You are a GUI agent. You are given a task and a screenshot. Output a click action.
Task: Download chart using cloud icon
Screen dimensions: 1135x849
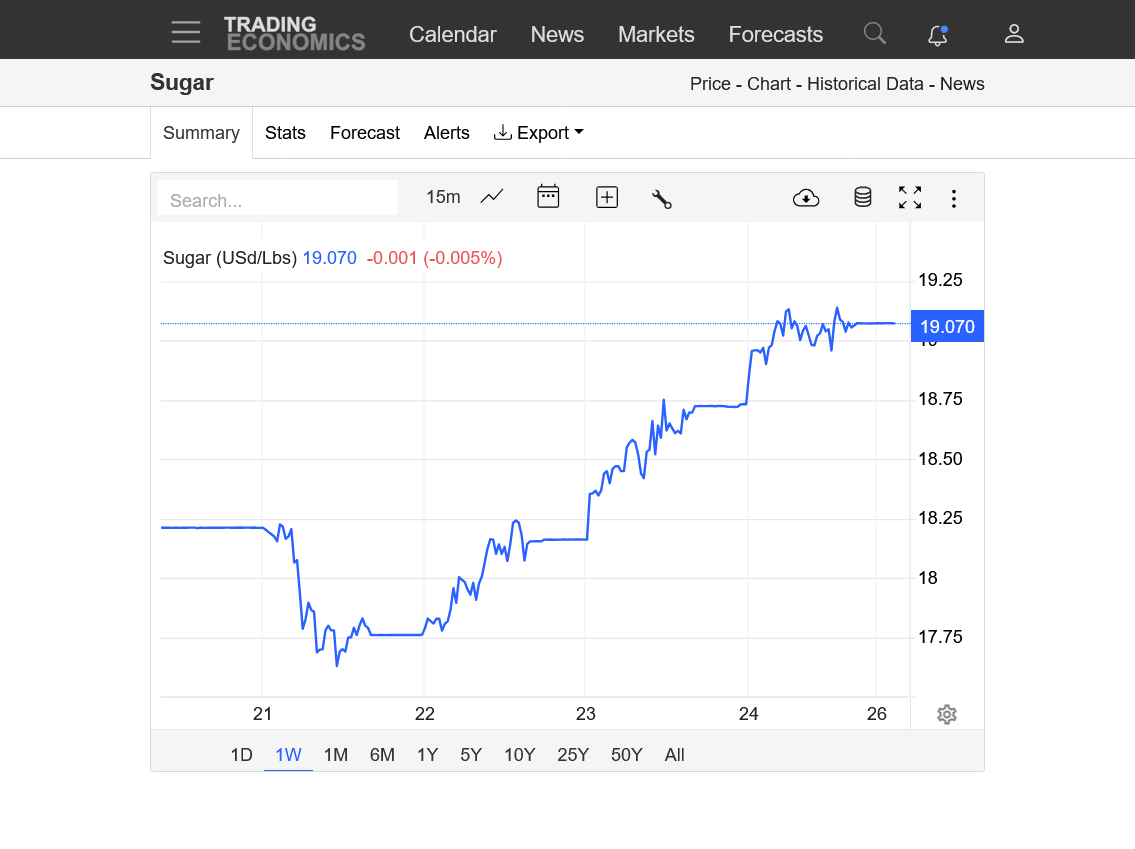tap(806, 198)
